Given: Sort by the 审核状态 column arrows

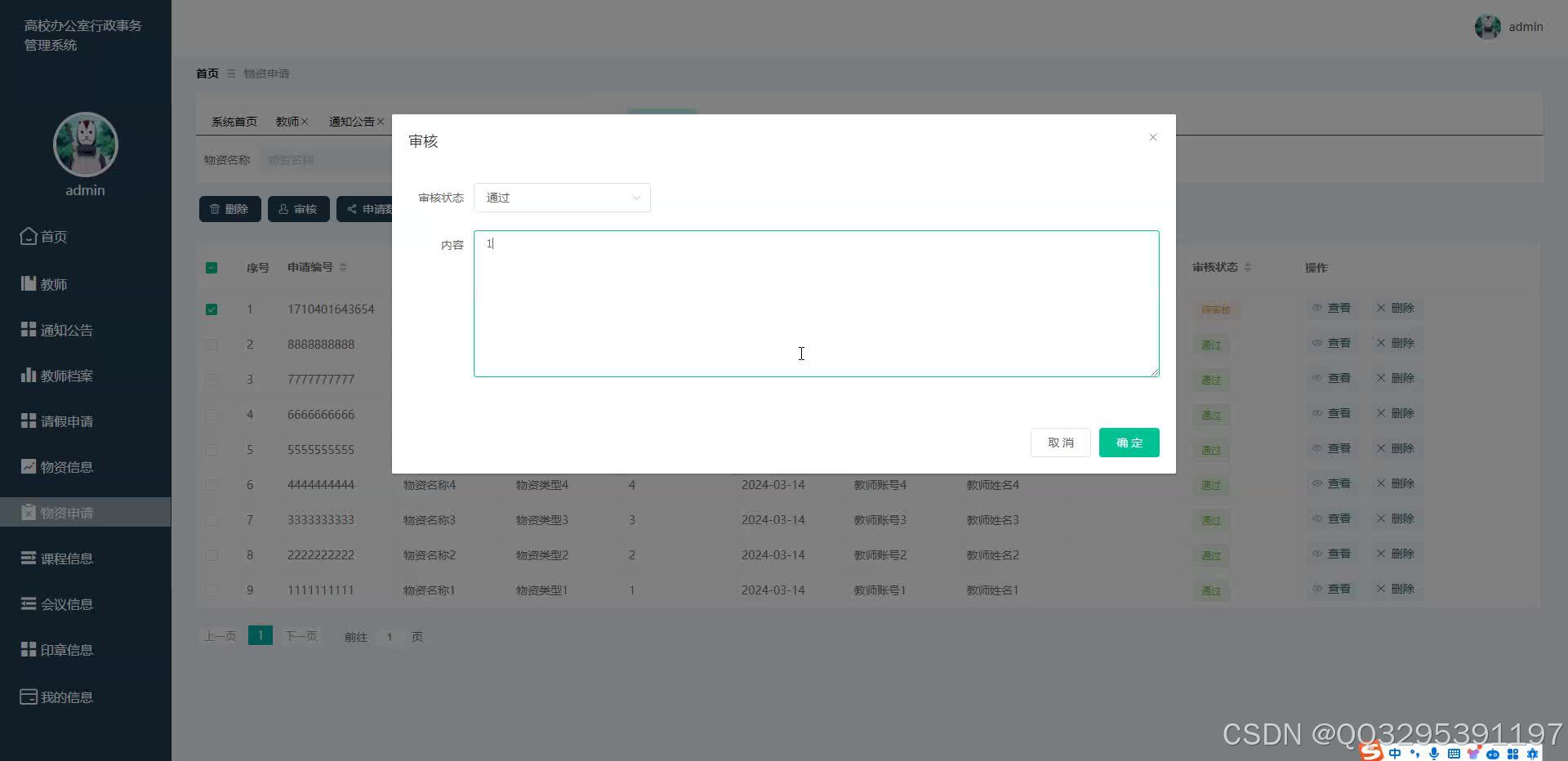Looking at the screenshot, I should (x=1247, y=268).
